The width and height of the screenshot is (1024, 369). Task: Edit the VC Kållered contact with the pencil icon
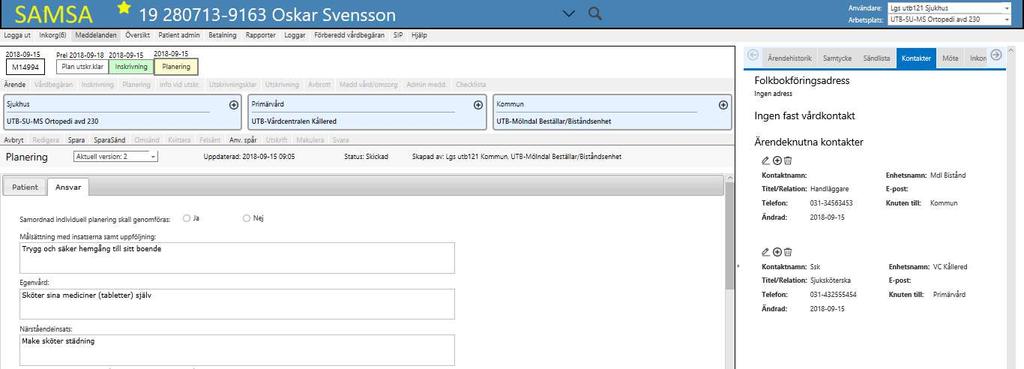coord(766,252)
